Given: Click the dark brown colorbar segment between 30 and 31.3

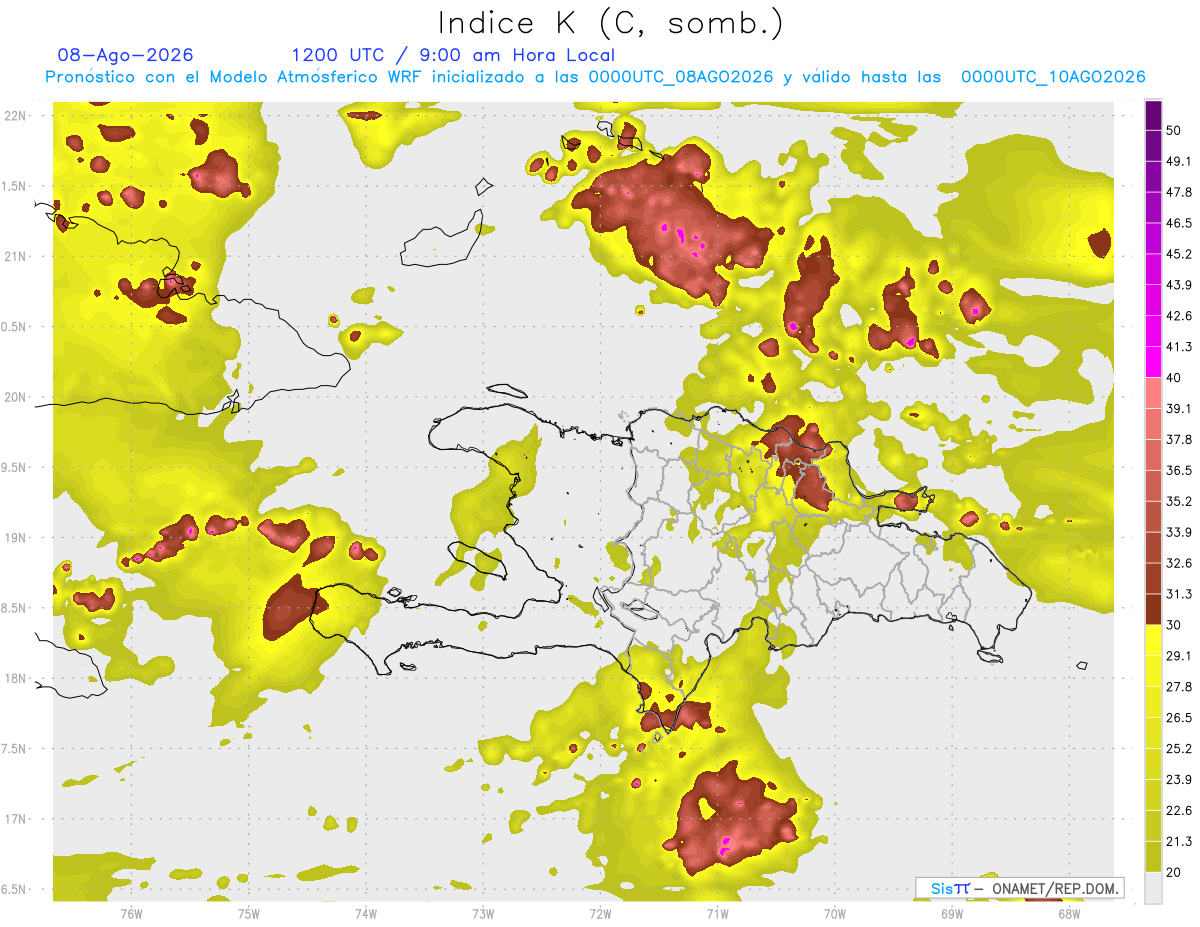Looking at the screenshot, I should pos(1153,609).
